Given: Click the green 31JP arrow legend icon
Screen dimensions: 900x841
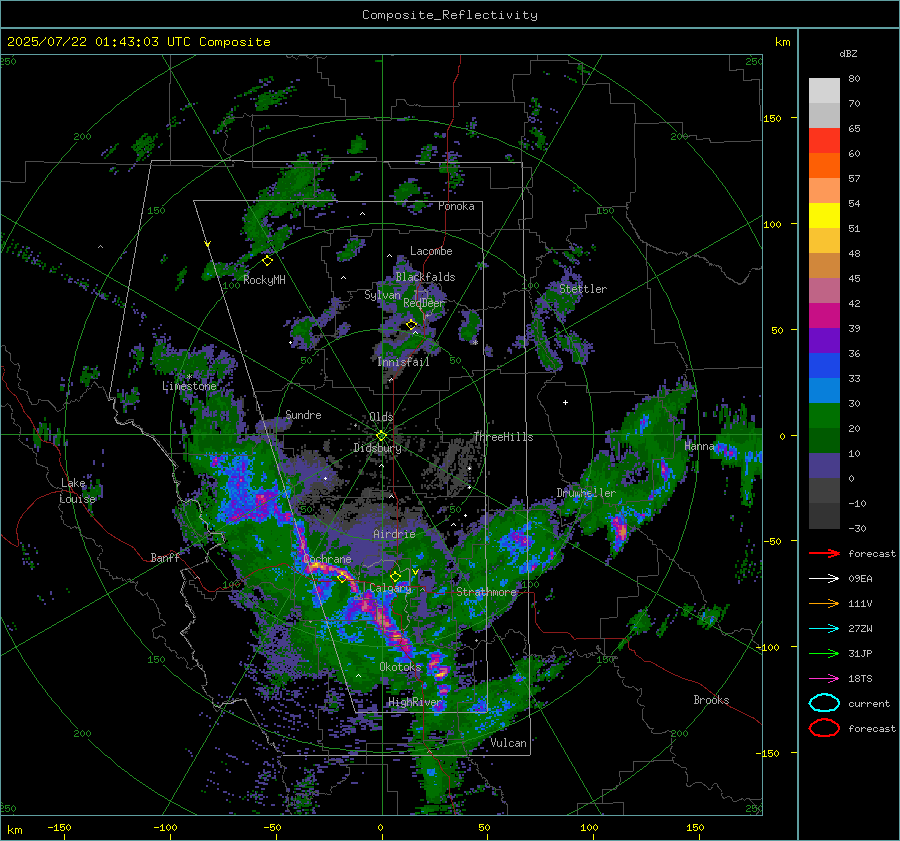Looking at the screenshot, I should click(824, 653).
